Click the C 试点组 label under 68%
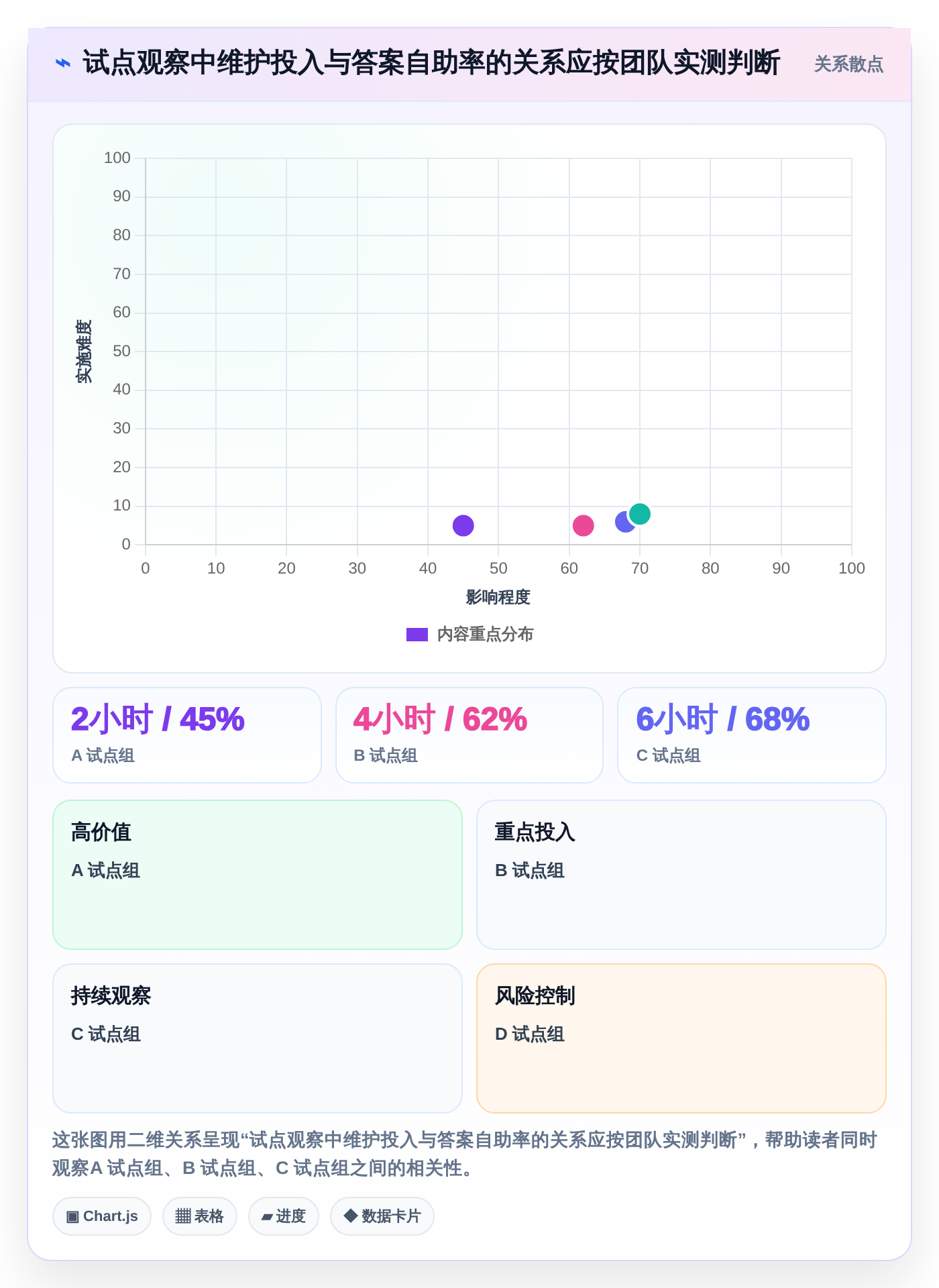This screenshot has width=939, height=1288. (x=669, y=755)
